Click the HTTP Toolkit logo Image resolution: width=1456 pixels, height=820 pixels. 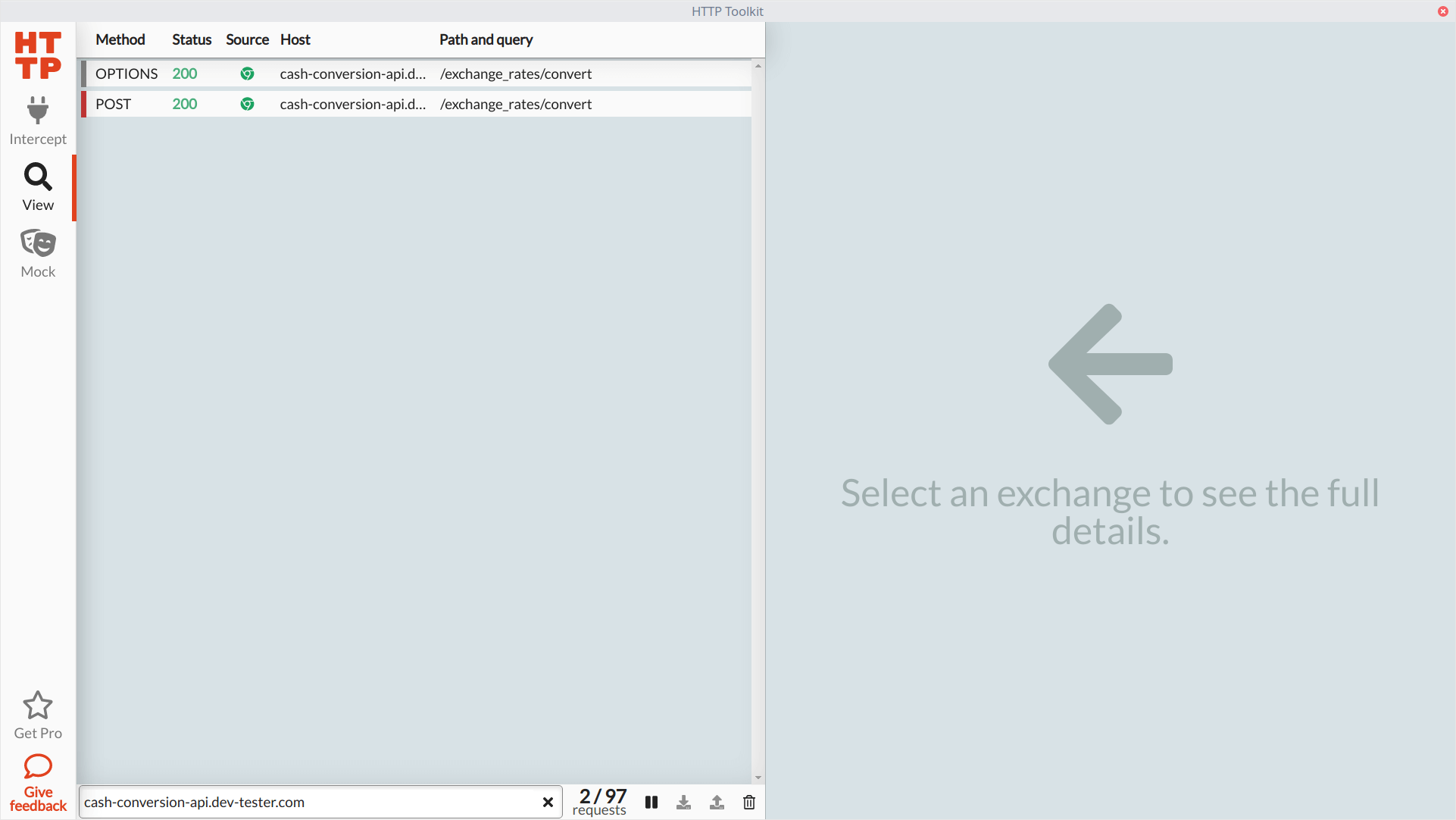(37, 55)
